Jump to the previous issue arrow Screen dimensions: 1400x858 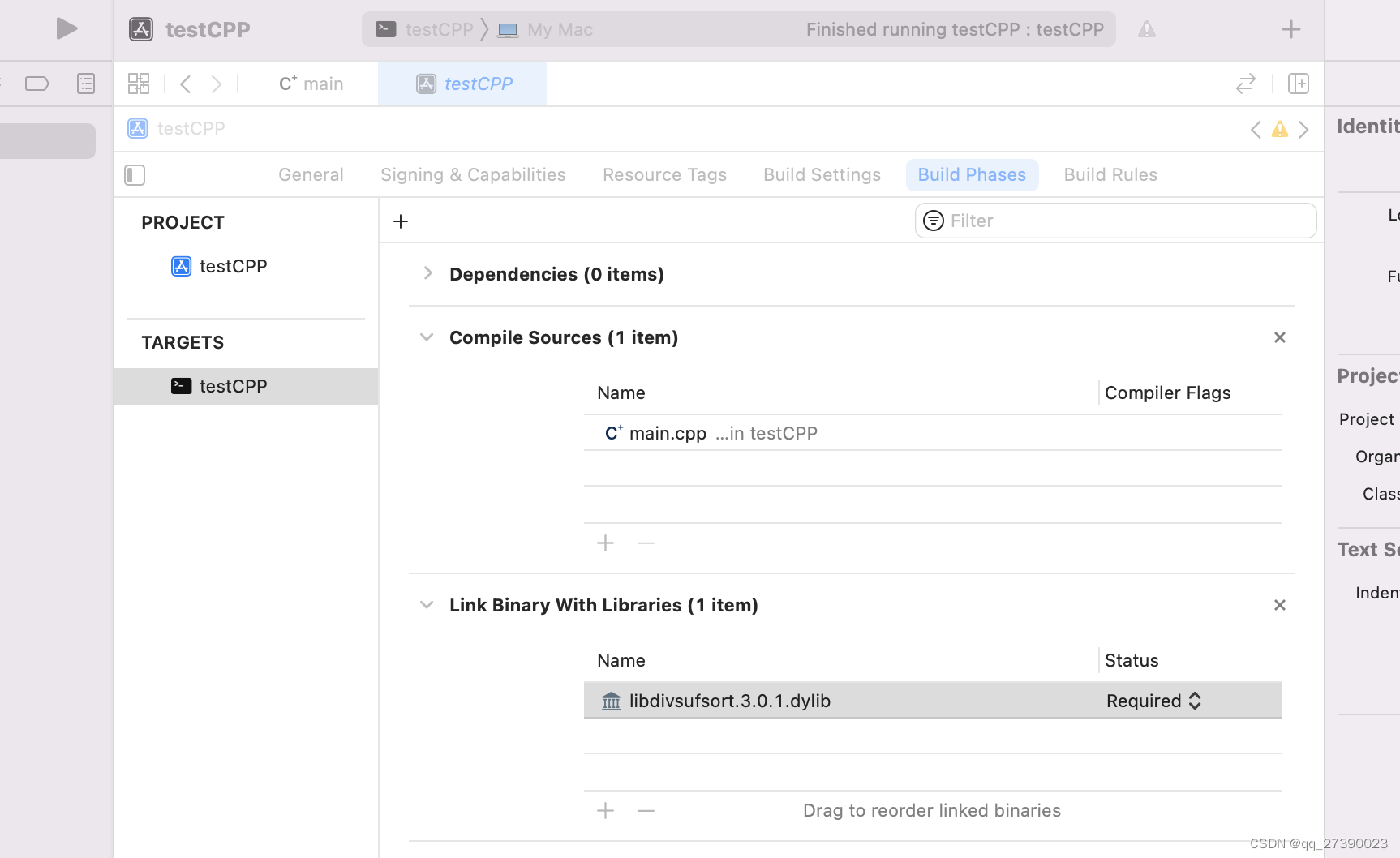[1256, 129]
